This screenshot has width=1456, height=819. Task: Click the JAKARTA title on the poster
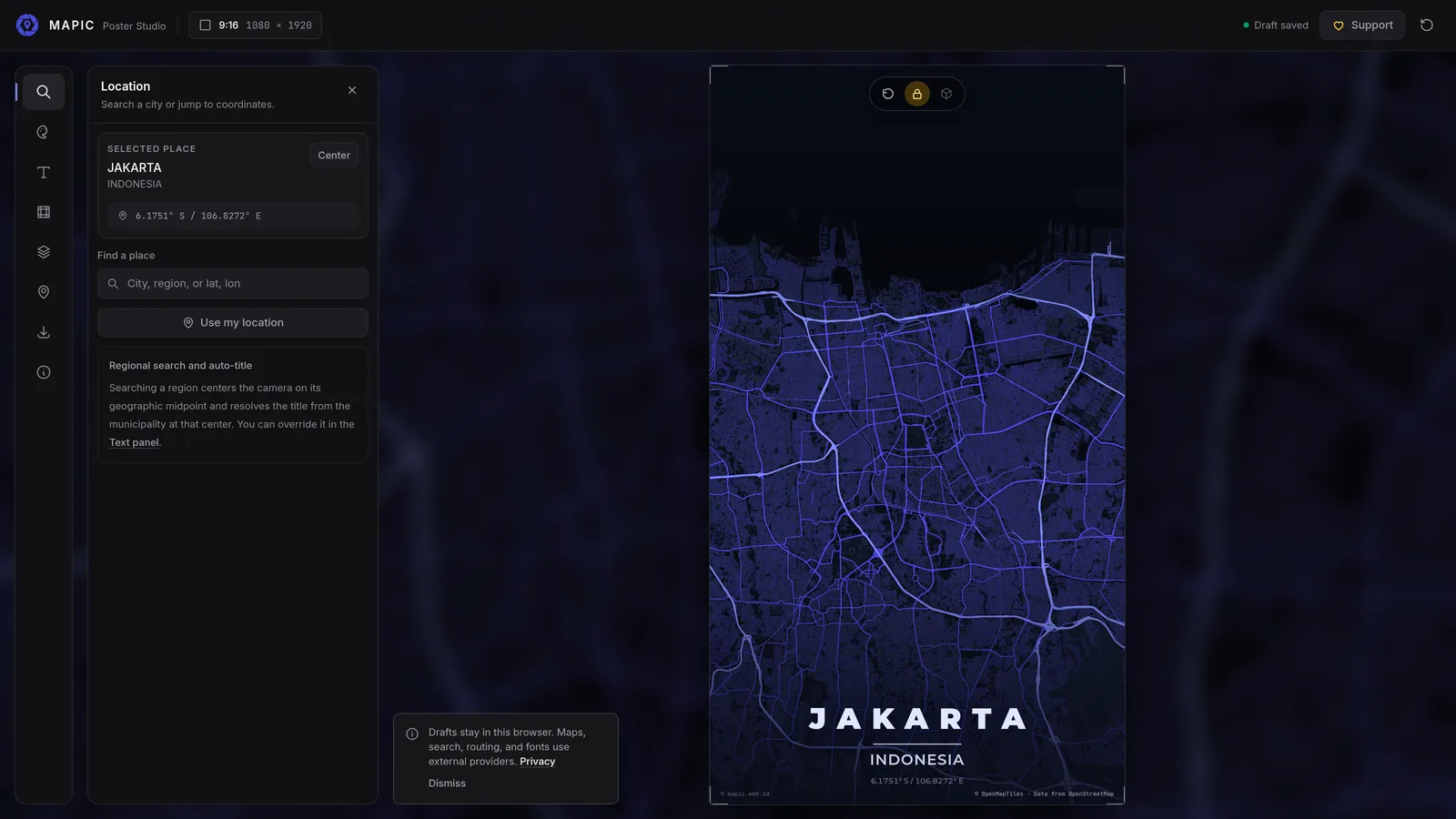(x=917, y=720)
